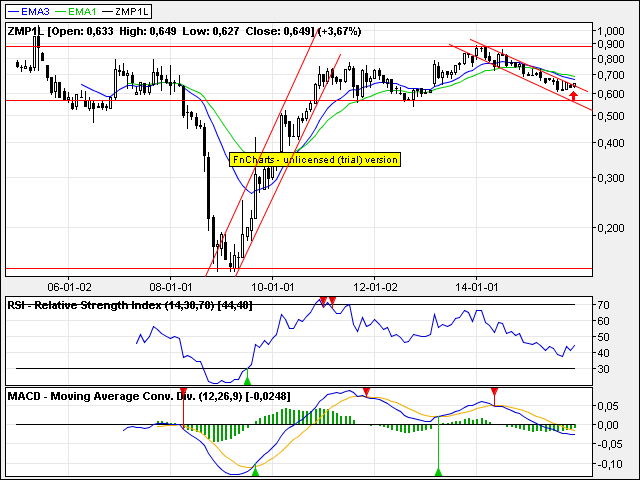Click the 0,500 price axis label
640x480 pixels.
(611, 116)
